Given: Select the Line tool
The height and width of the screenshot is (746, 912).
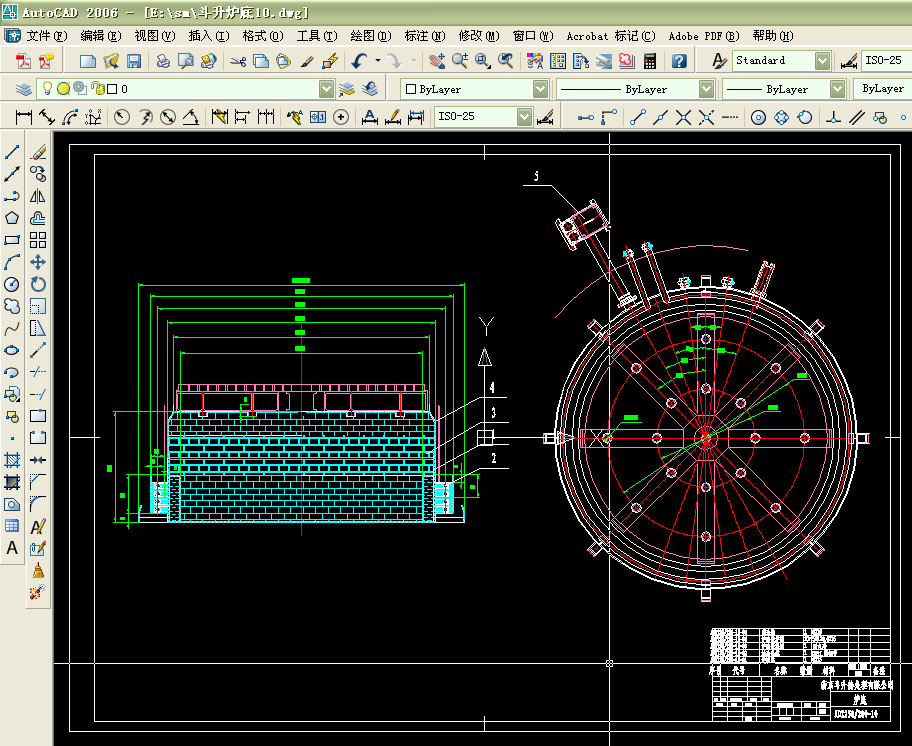Looking at the screenshot, I should pos(13,150).
